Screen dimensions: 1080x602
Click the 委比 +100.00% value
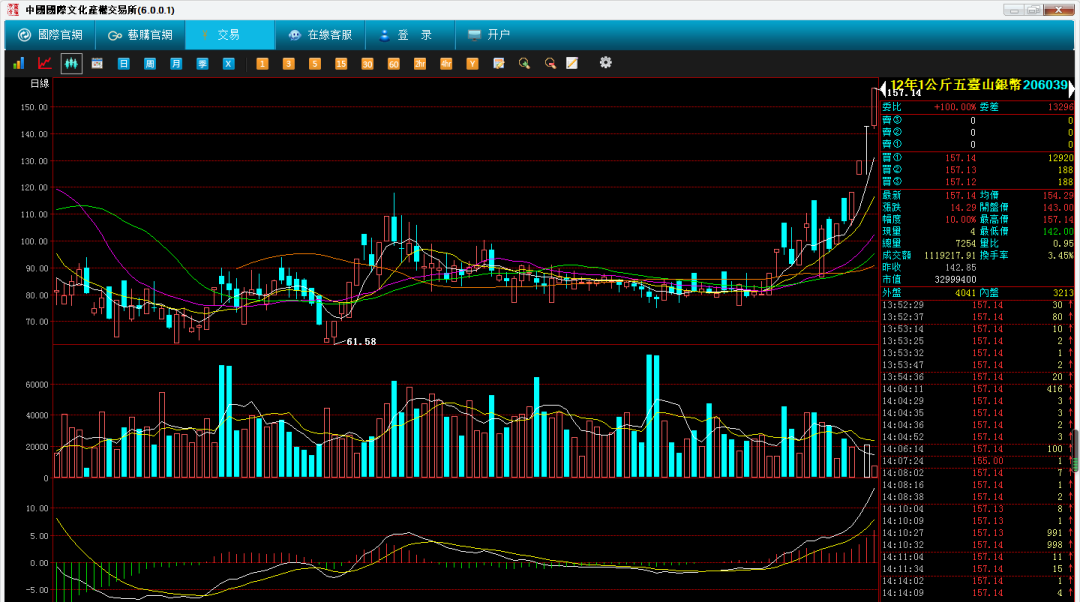tap(955, 107)
